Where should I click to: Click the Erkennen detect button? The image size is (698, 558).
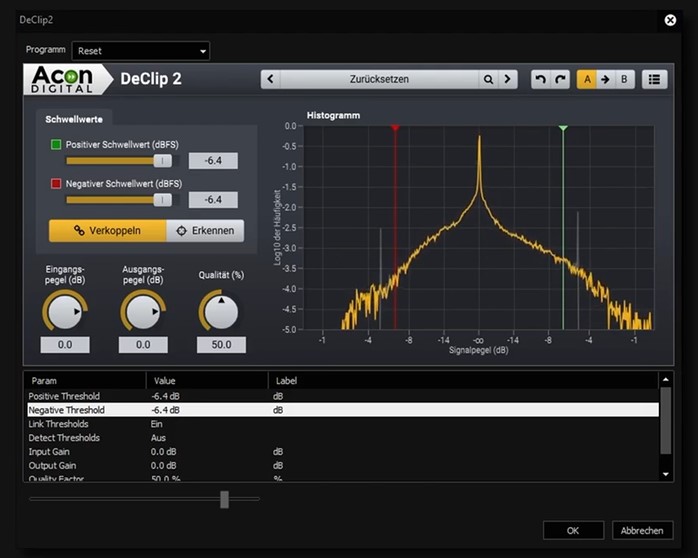205,230
